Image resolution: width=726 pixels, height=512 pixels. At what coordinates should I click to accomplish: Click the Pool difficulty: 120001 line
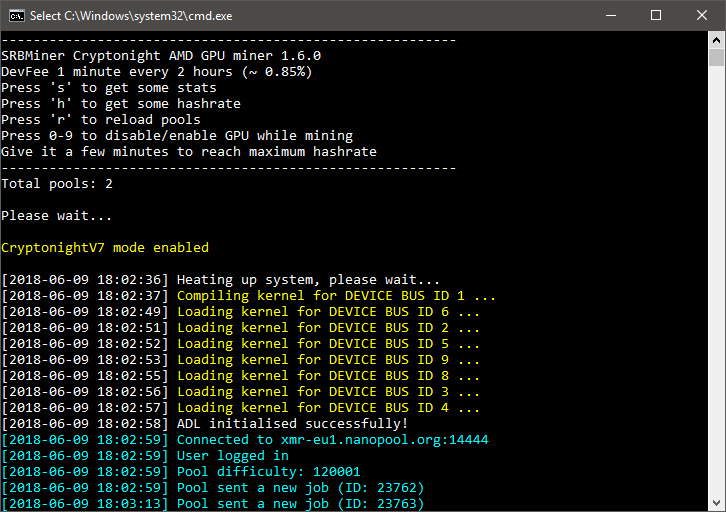click(268, 472)
